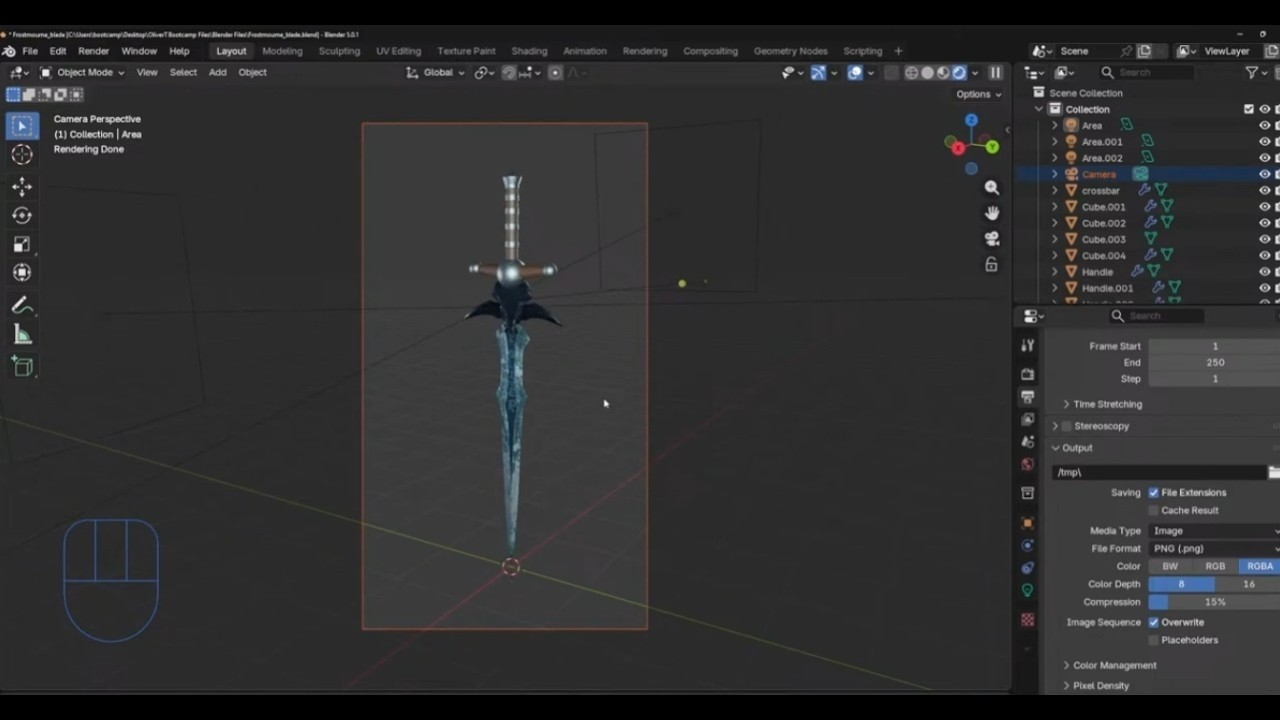Open Global transform orientation dropdown

click(436, 72)
